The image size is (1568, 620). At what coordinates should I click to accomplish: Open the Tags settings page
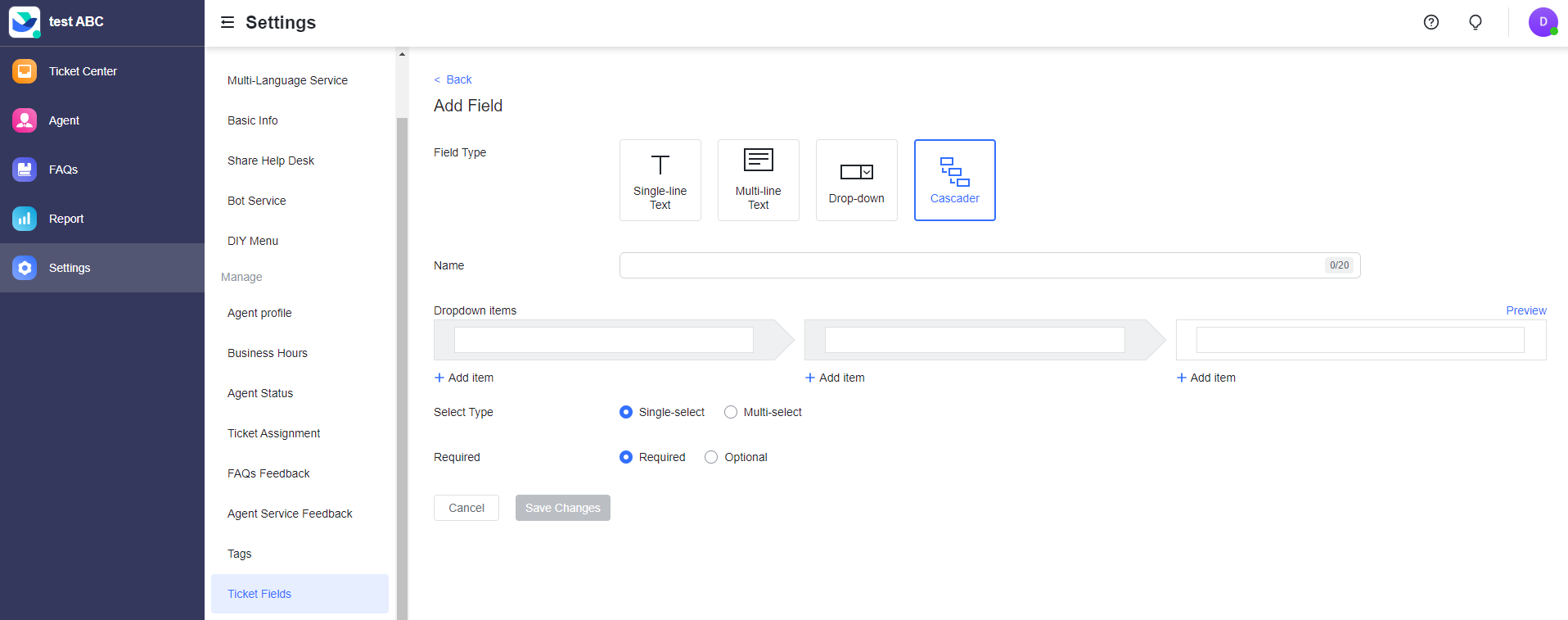pos(240,554)
